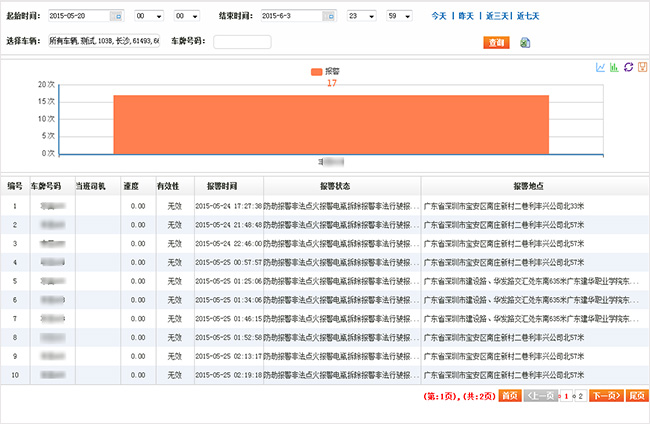Click the blurred plate number in row 2
This screenshot has height=424, width=650.
pyautogui.click(x=53, y=225)
